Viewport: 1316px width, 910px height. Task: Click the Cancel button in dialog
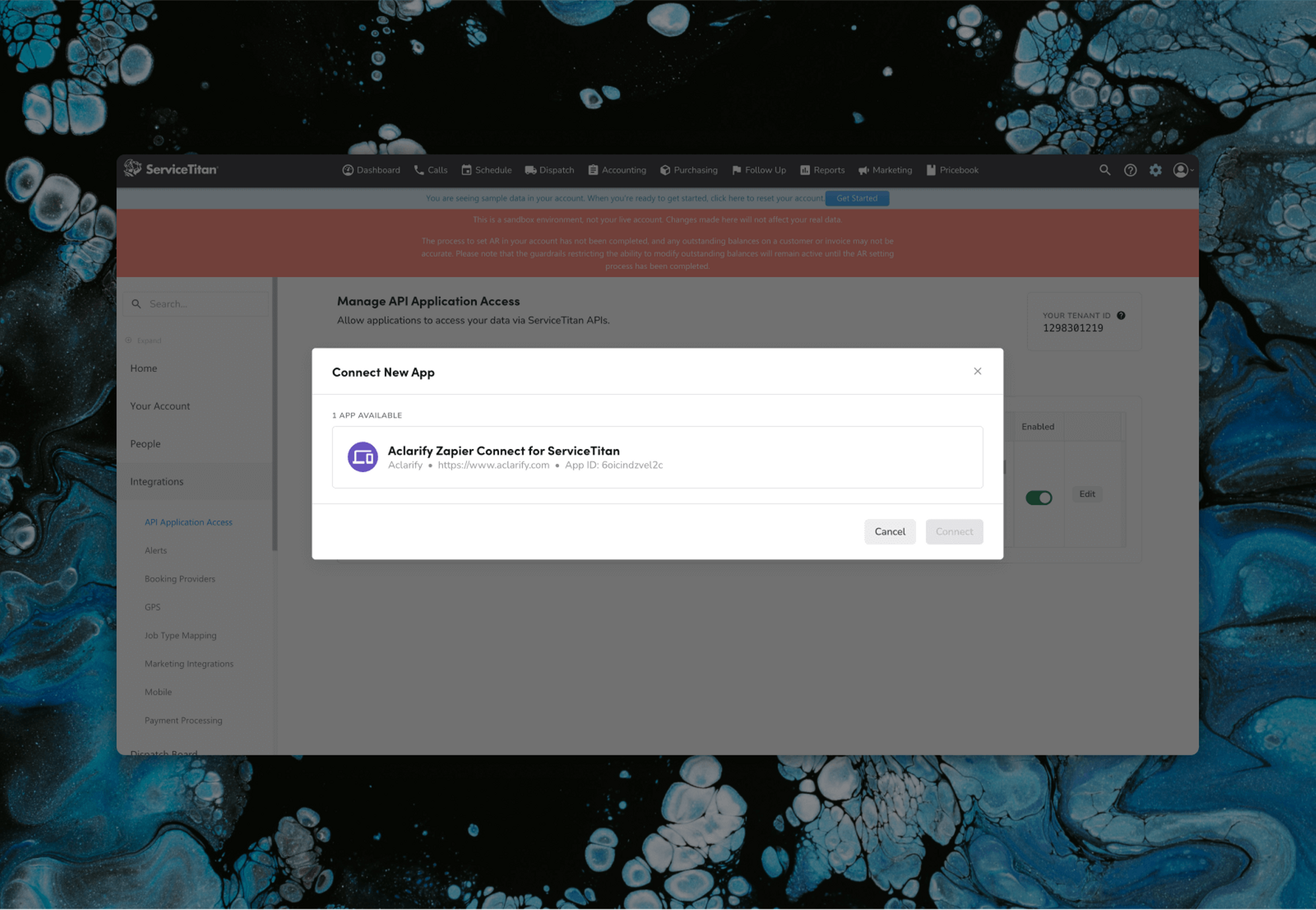(889, 531)
